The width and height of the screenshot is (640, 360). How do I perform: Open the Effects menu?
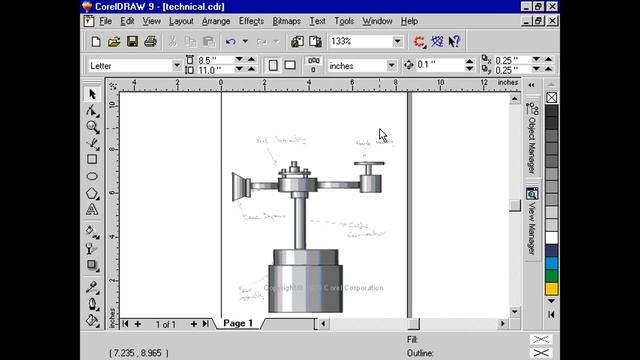point(251,21)
